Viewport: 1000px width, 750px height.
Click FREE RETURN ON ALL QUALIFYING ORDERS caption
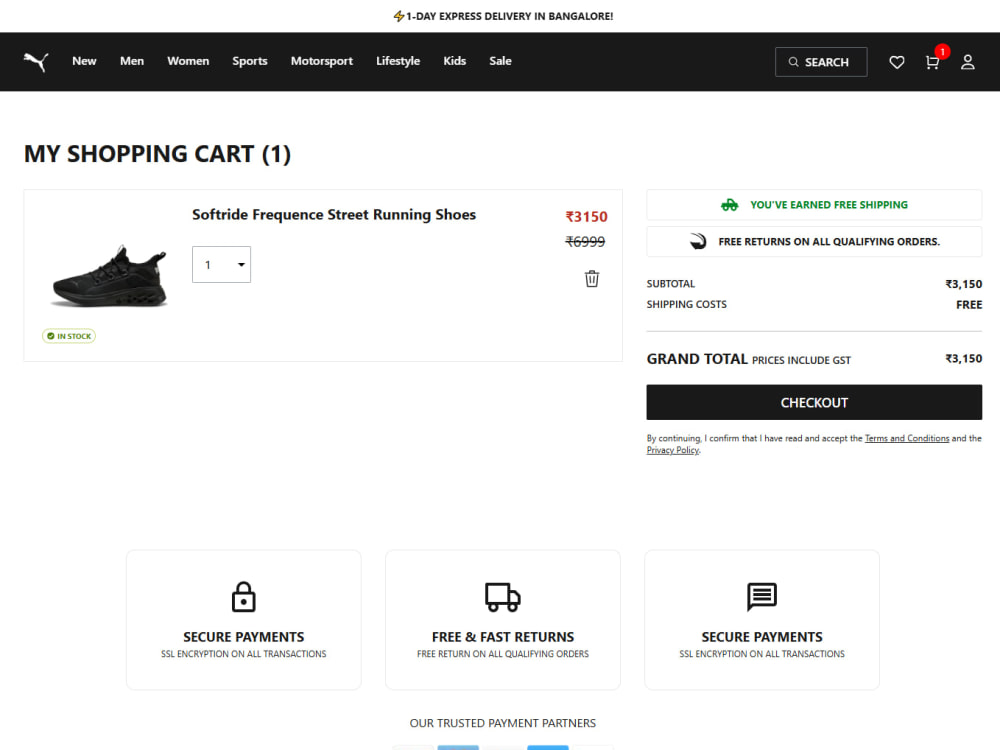click(x=503, y=654)
